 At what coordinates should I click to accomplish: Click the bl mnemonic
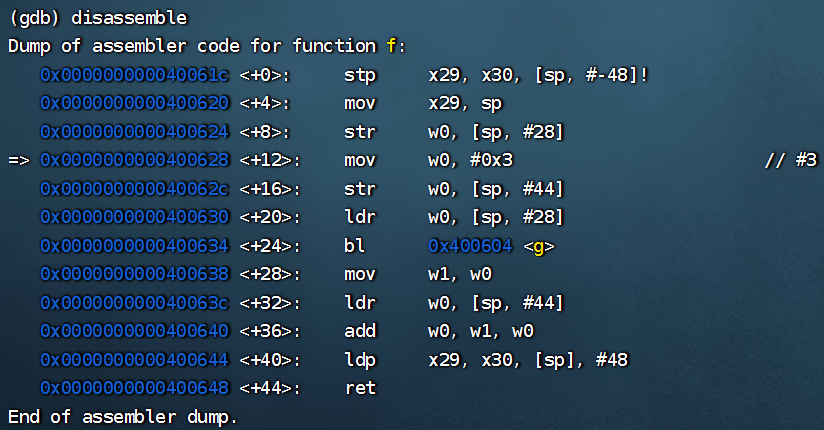click(355, 245)
